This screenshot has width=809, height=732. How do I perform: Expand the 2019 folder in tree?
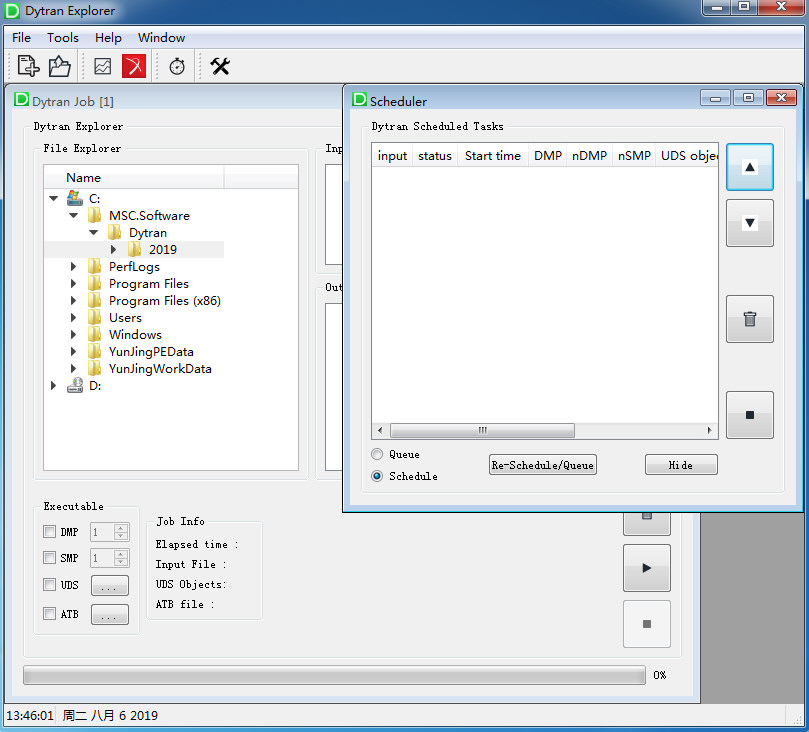pos(114,250)
